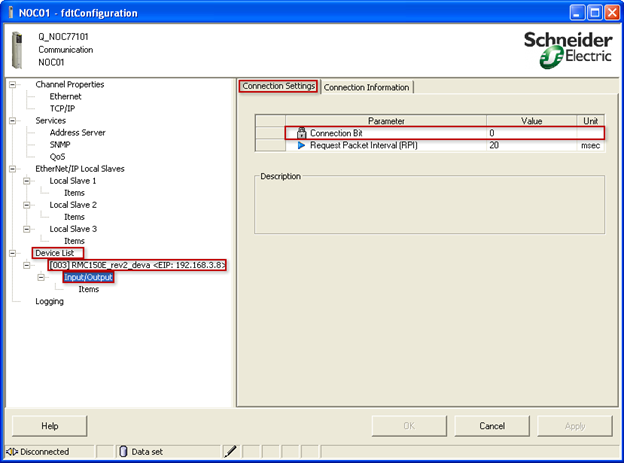Click the msec unit cell

tap(591, 145)
